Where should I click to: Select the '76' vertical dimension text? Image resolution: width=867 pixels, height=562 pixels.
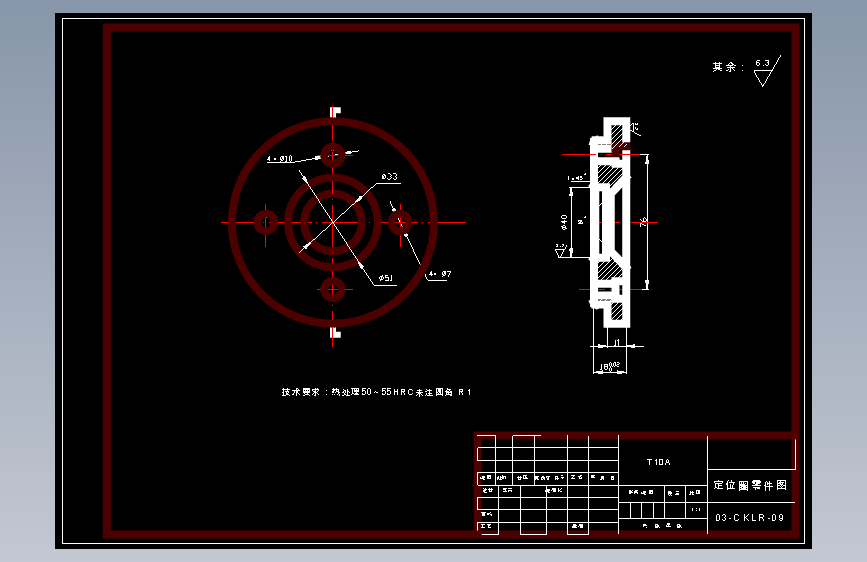pos(643,222)
